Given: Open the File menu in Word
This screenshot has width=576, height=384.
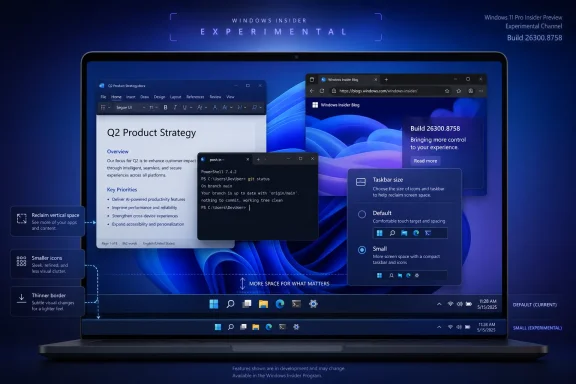Looking at the screenshot, I should point(103,97).
